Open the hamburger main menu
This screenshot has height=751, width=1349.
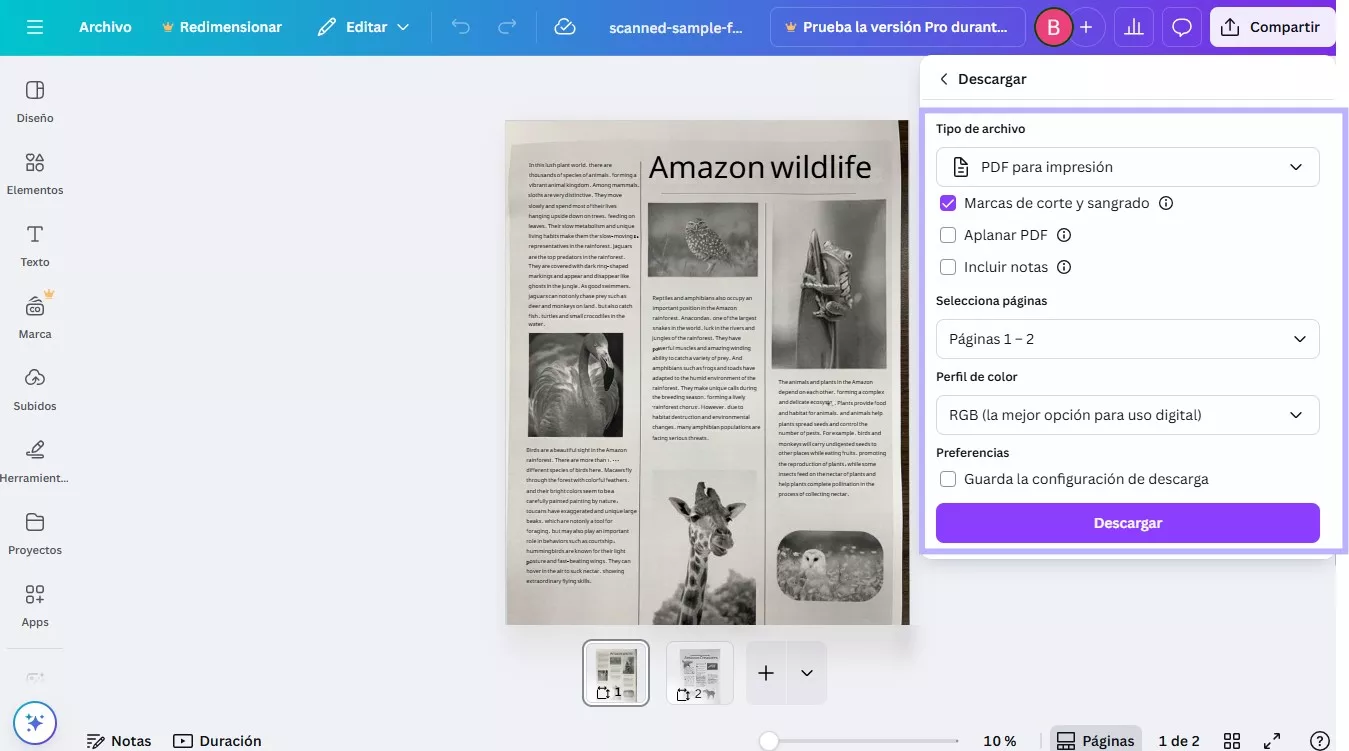coord(35,27)
